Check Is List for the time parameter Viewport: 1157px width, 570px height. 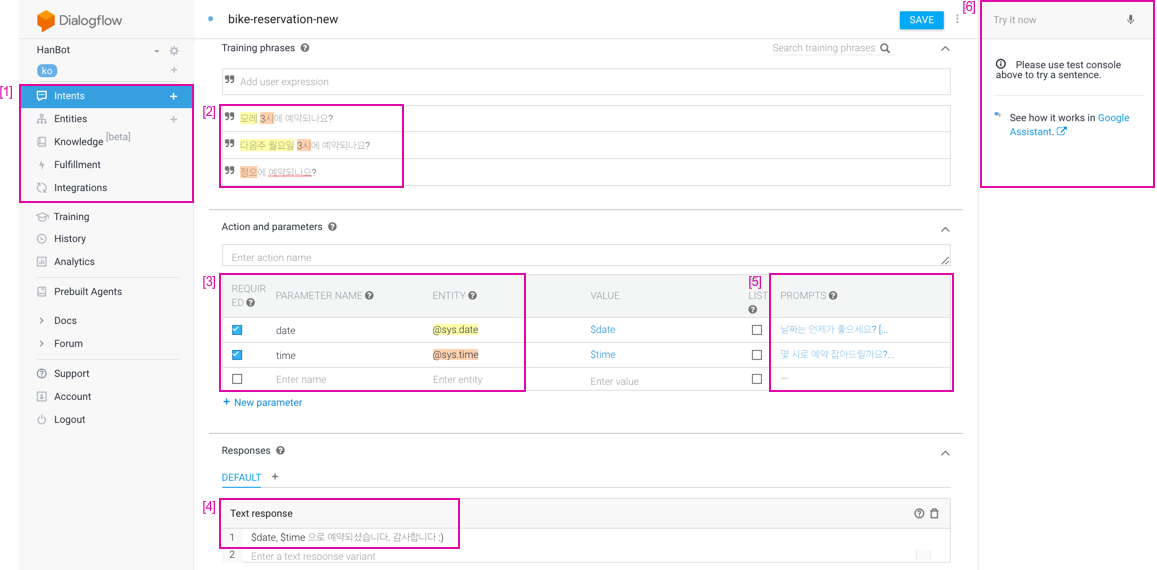tap(756, 354)
